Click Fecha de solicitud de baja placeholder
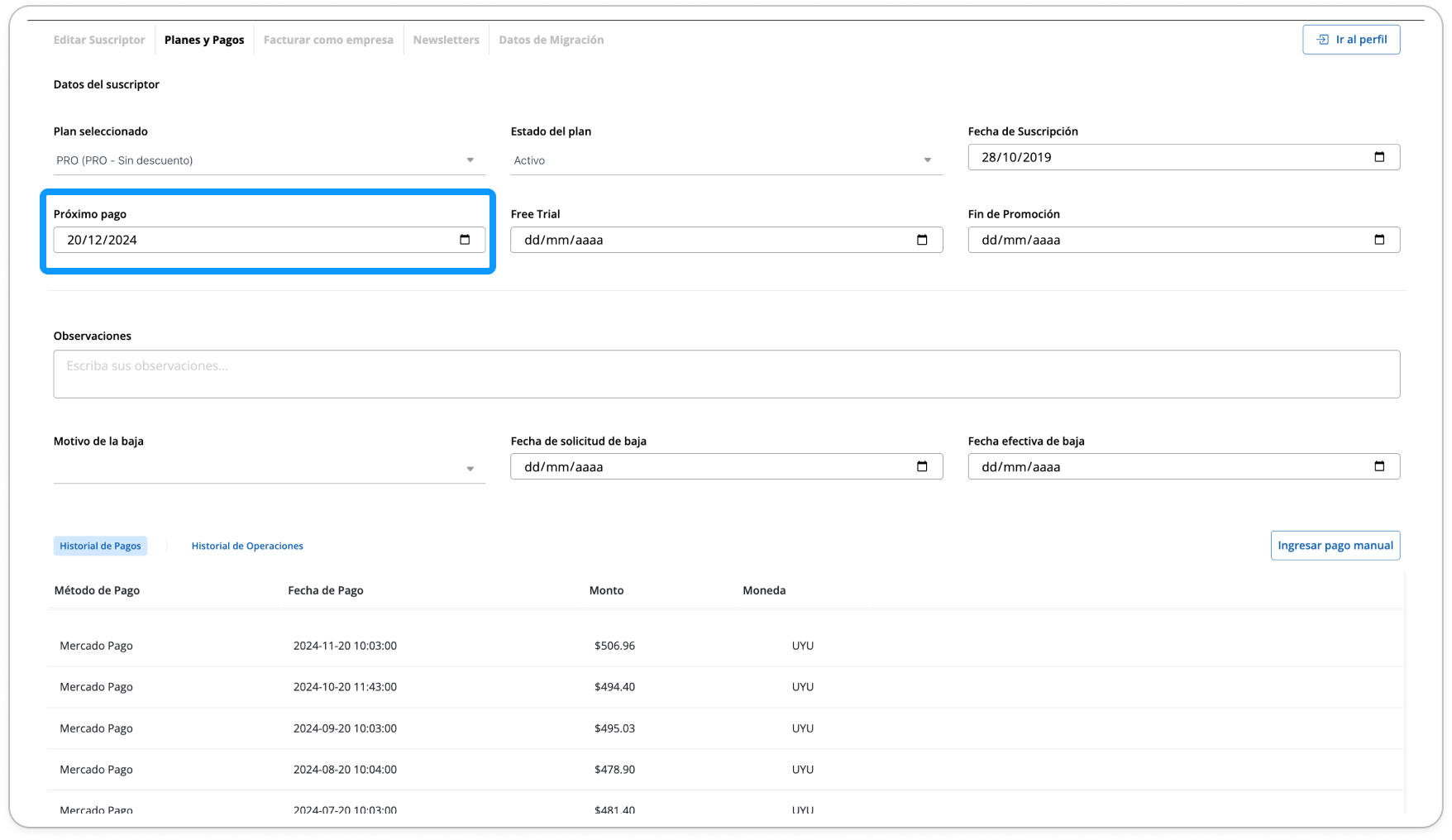 [563, 466]
